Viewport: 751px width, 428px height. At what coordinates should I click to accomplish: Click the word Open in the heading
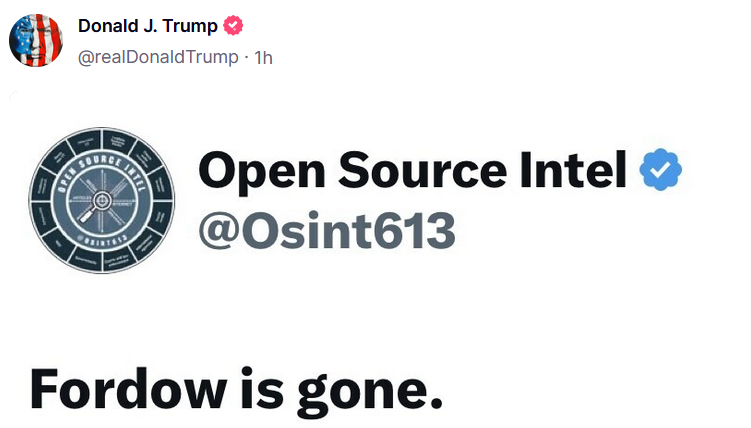click(262, 173)
